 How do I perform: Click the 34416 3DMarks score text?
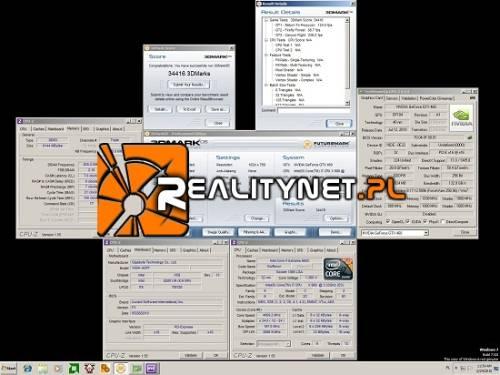[x=189, y=73]
